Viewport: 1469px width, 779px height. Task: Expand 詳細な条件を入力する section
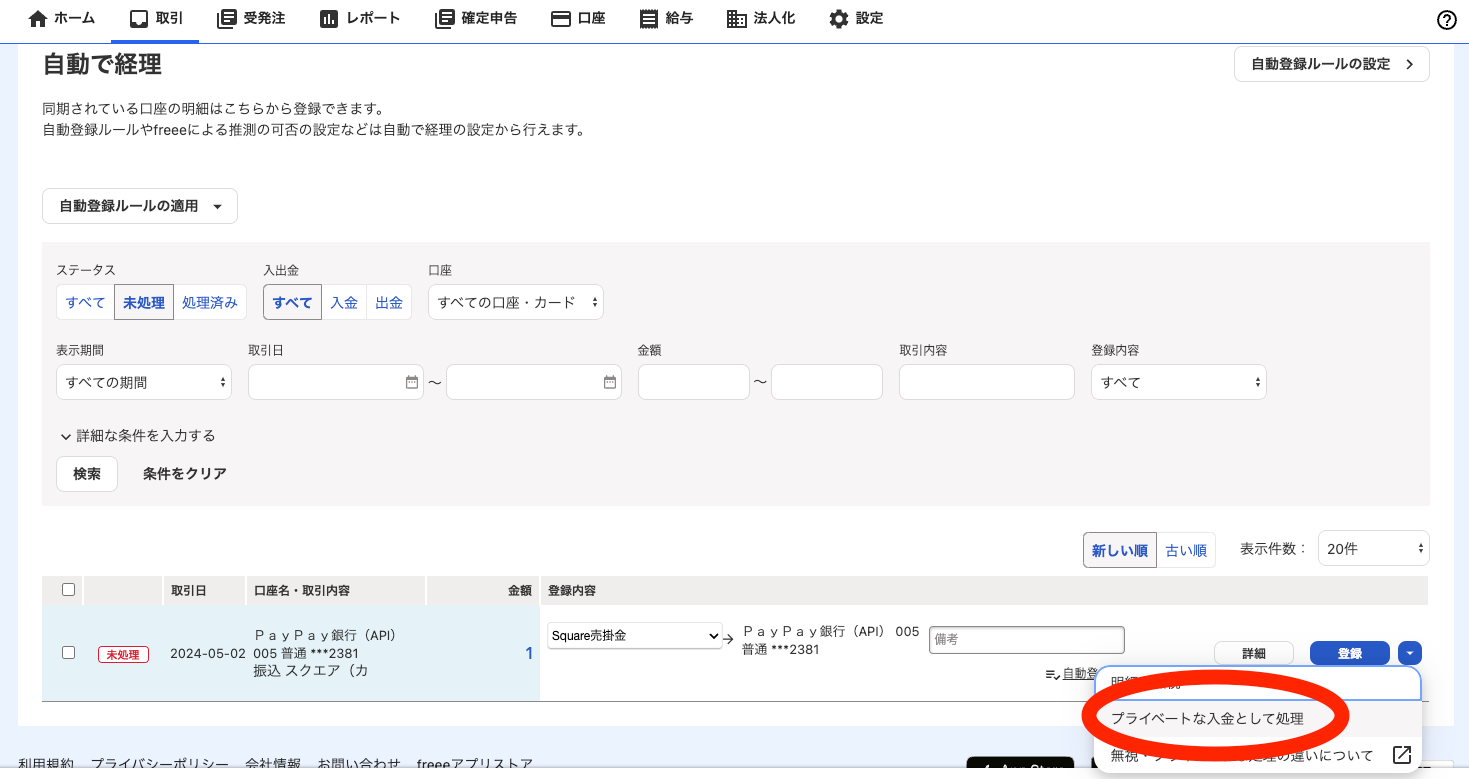(141, 436)
